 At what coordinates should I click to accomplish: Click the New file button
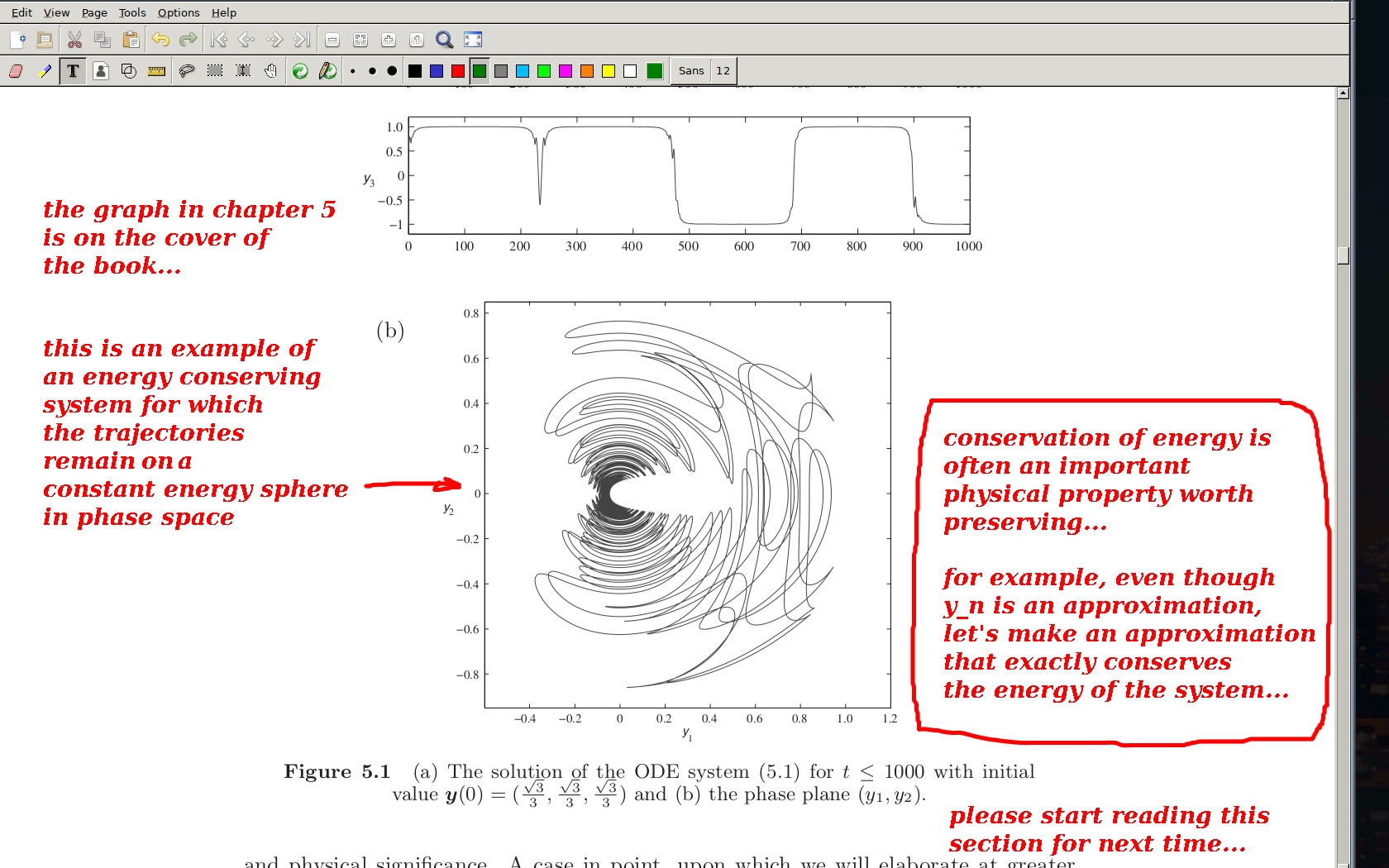point(17,40)
